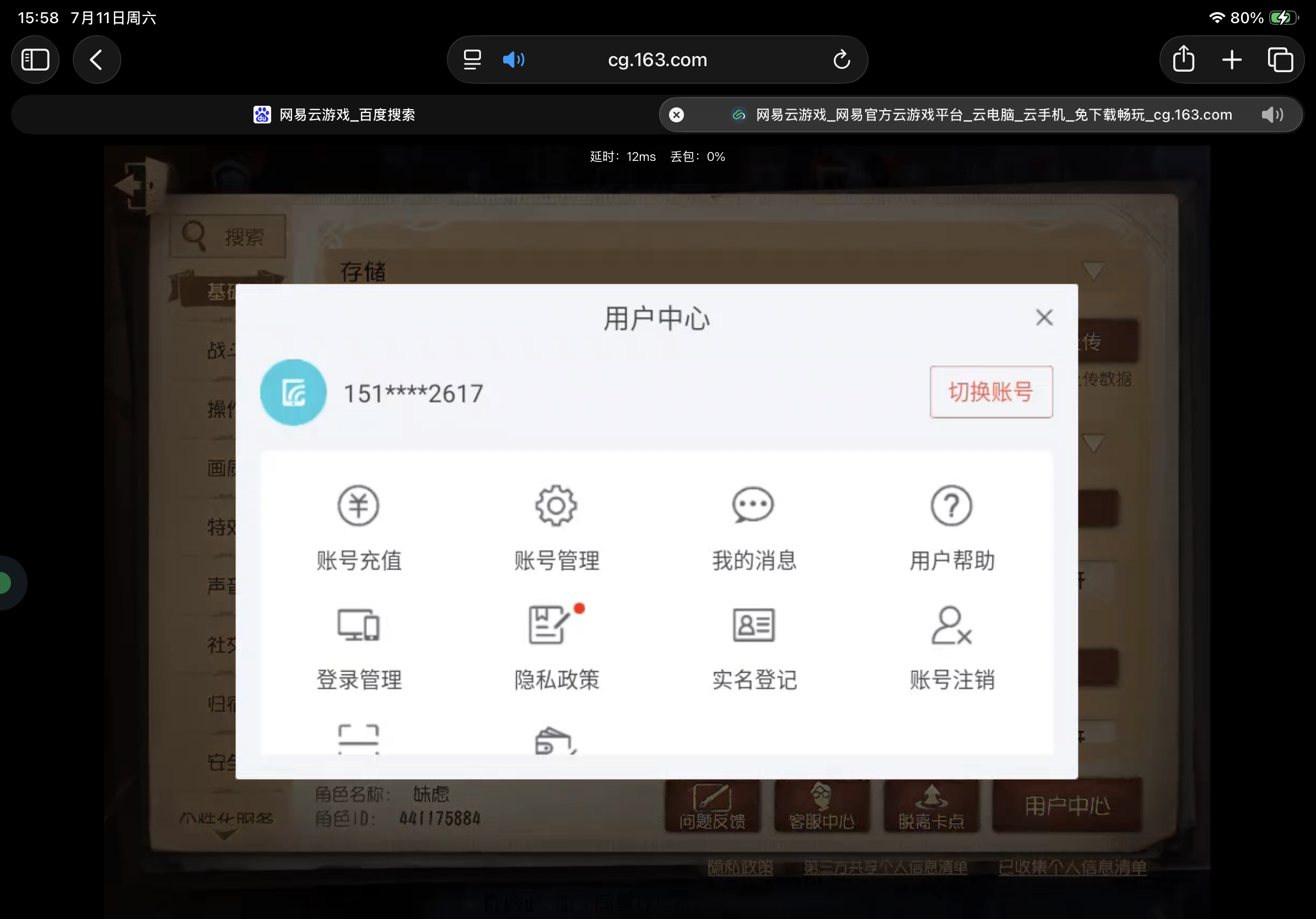
Task: Open 隐私政策 document icon
Action: tap(550, 624)
